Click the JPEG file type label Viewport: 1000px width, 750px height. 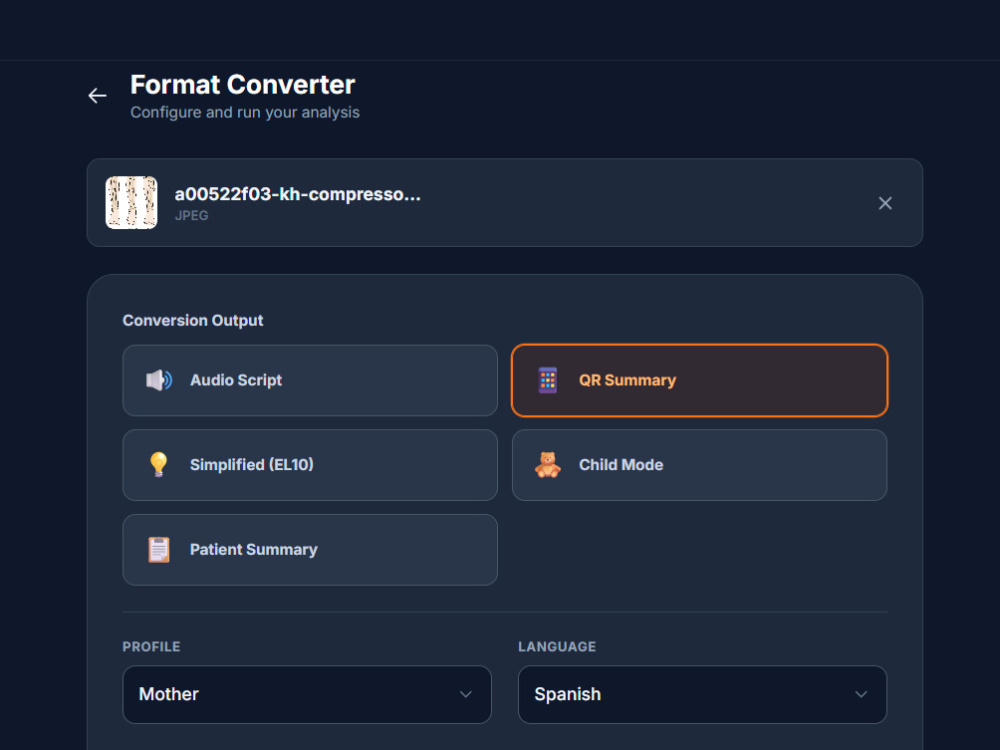(191, 216)
